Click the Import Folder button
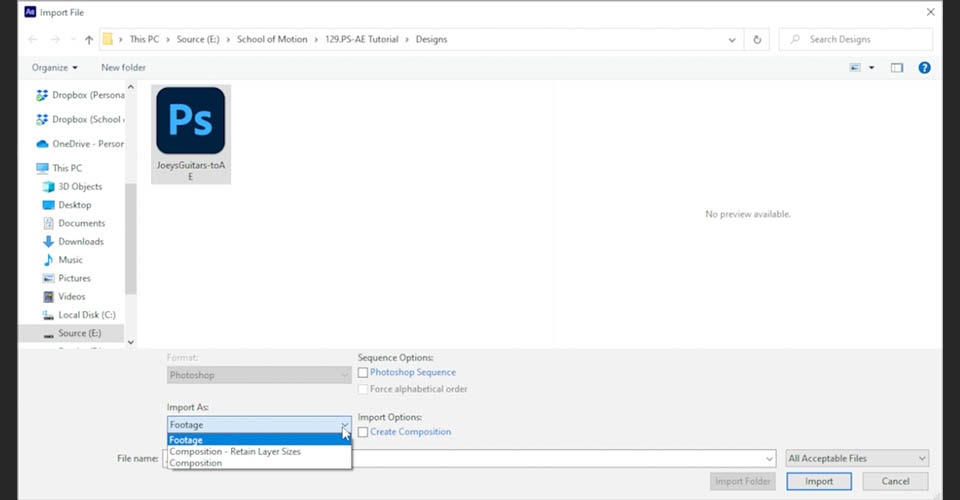The width and height of the screenshot is (960, 500). point(743,482)
